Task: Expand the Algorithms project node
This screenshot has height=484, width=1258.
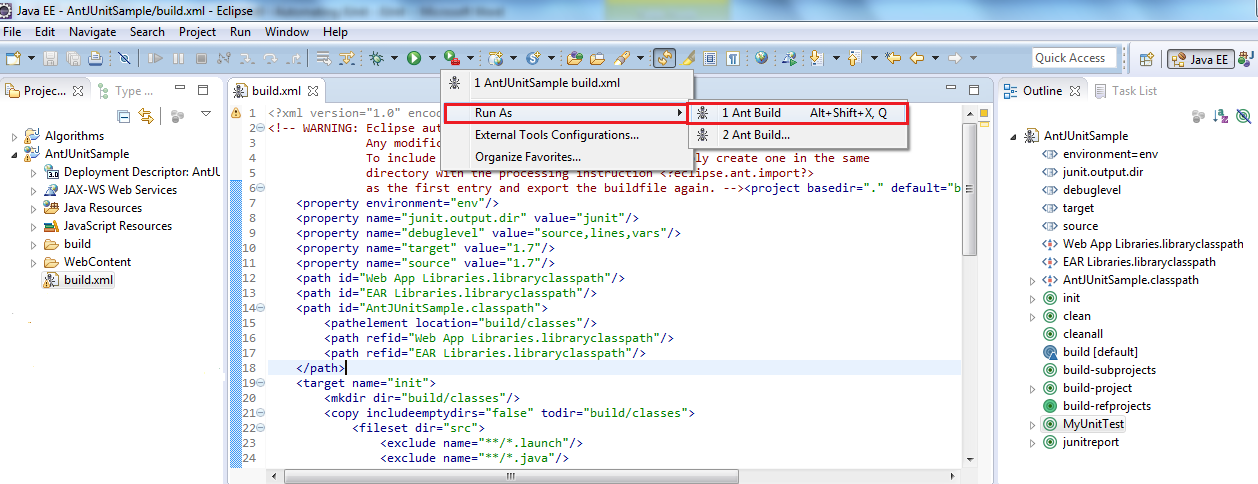Action: coord(14,136)
